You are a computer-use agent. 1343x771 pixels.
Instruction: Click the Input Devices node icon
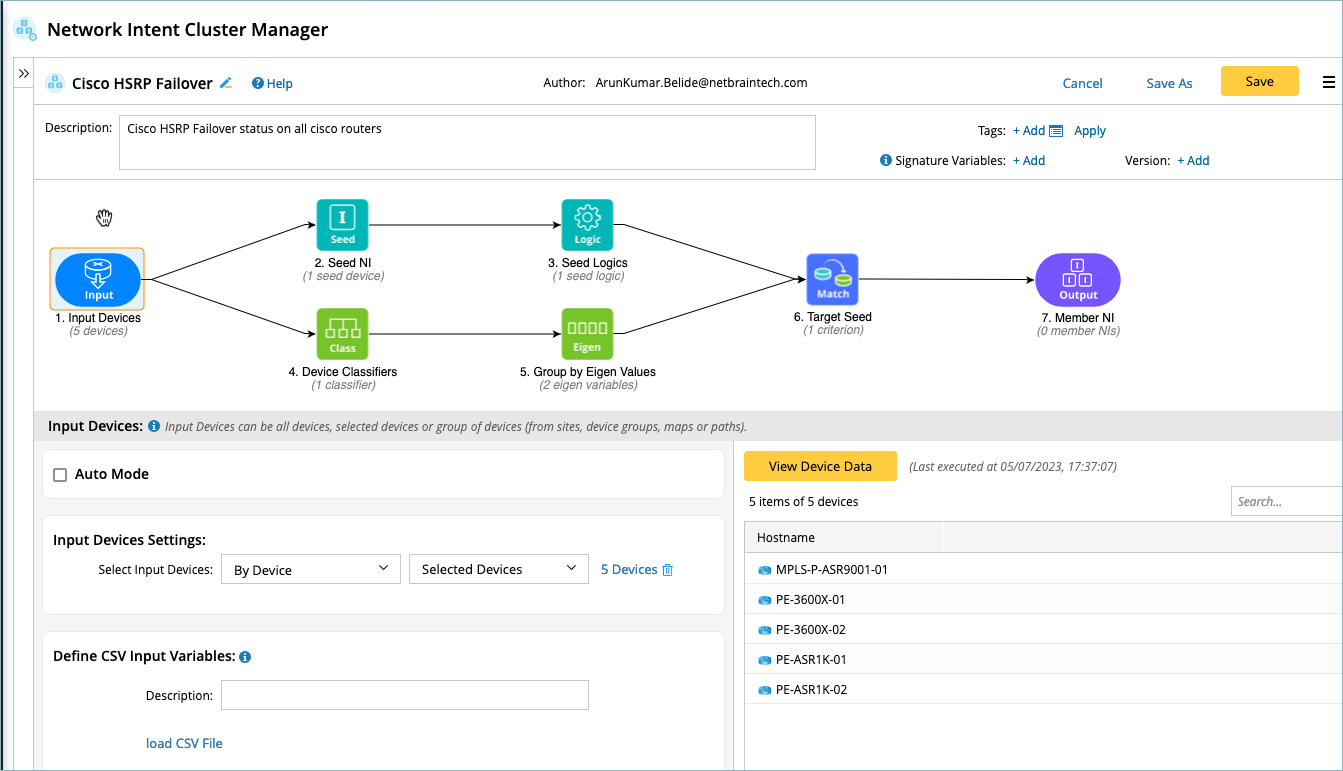[98, 279]
